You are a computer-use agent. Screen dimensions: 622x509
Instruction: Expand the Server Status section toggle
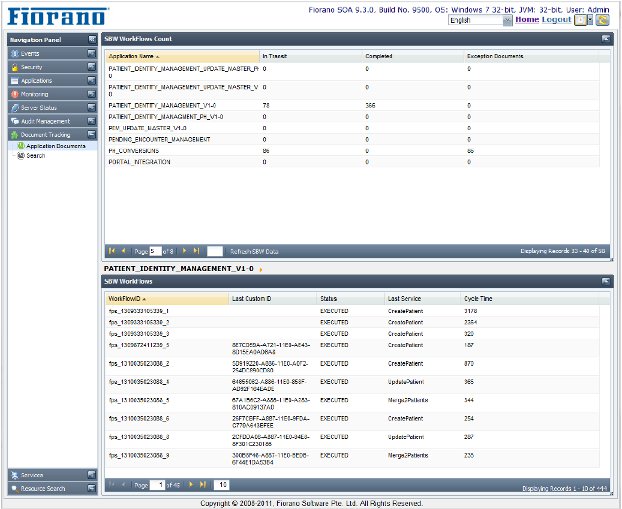92,107
